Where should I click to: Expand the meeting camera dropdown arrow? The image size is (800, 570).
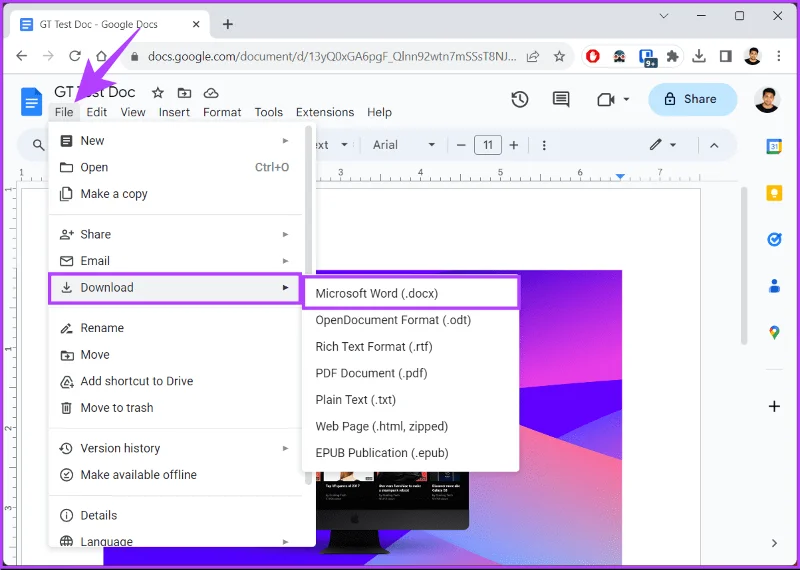(626, 100)
